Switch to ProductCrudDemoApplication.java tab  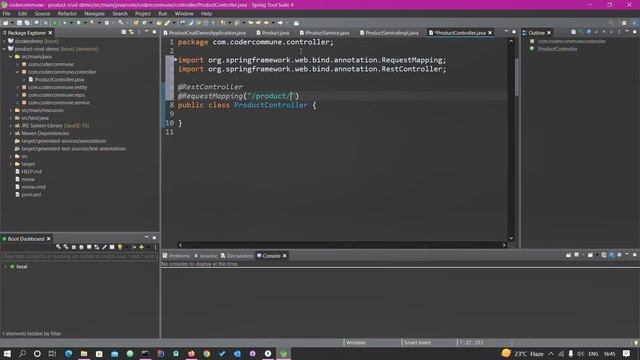(204, 33)
